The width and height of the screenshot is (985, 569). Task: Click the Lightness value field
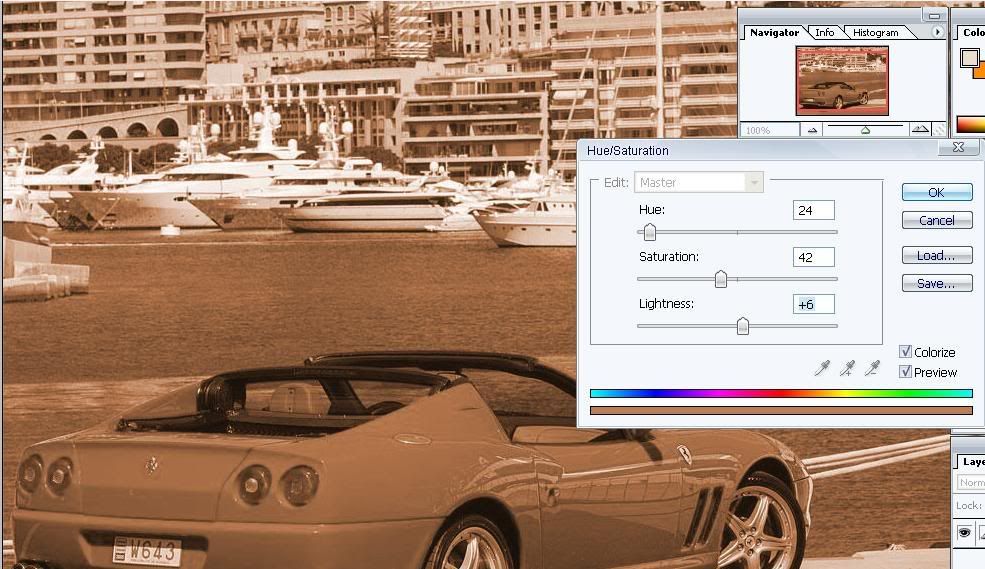[814, 304]
